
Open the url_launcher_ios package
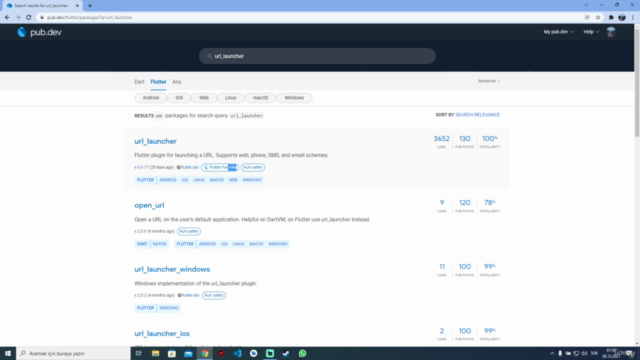[x=162, y=333]
